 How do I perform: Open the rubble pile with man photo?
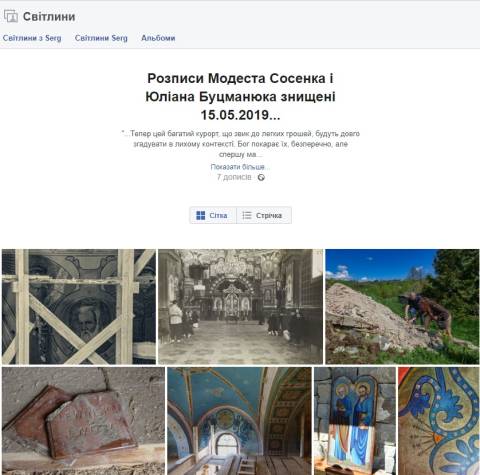(402, 307)
